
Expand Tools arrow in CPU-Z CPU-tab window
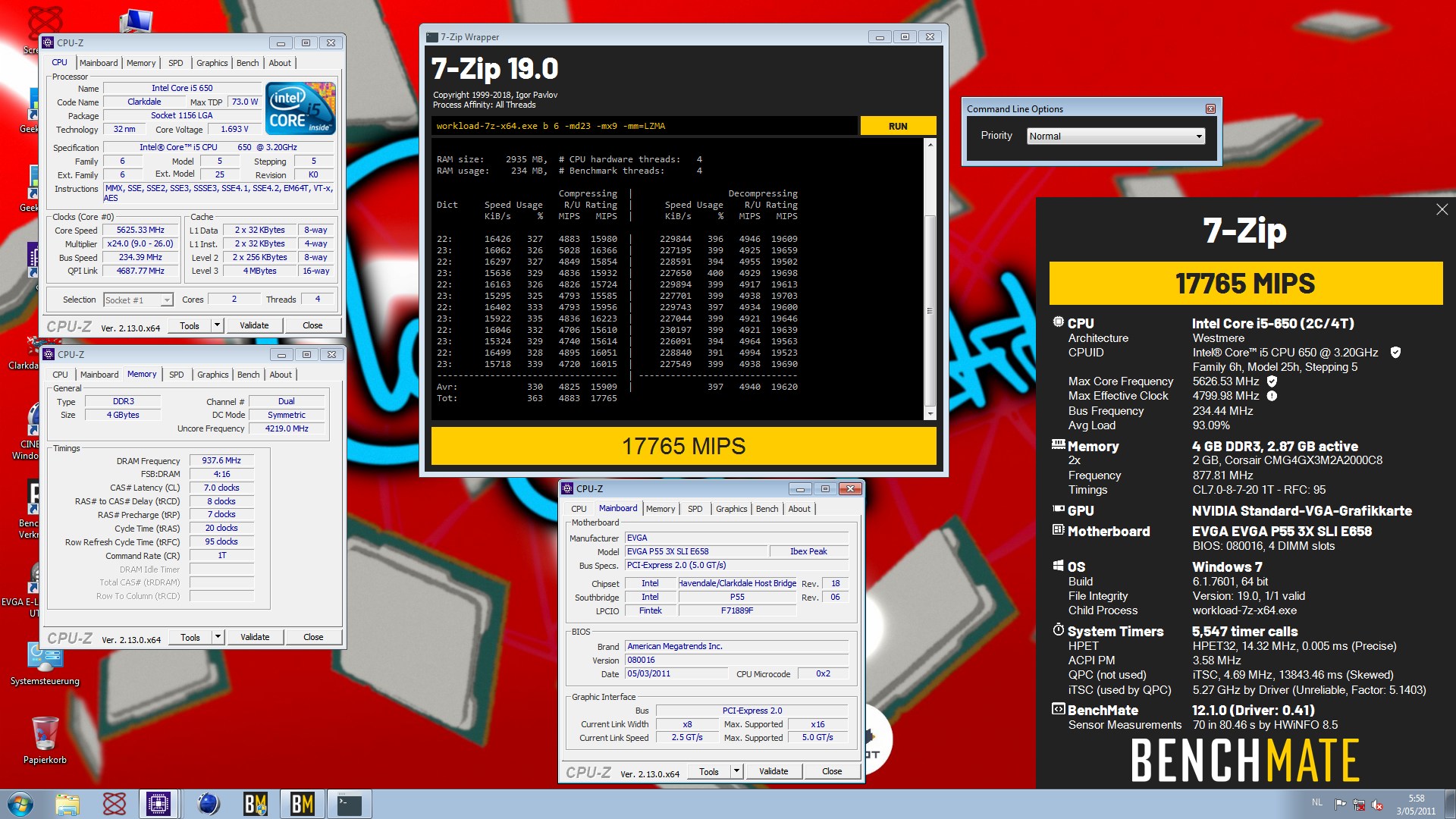pyautogui.click(x=217, y=325)
